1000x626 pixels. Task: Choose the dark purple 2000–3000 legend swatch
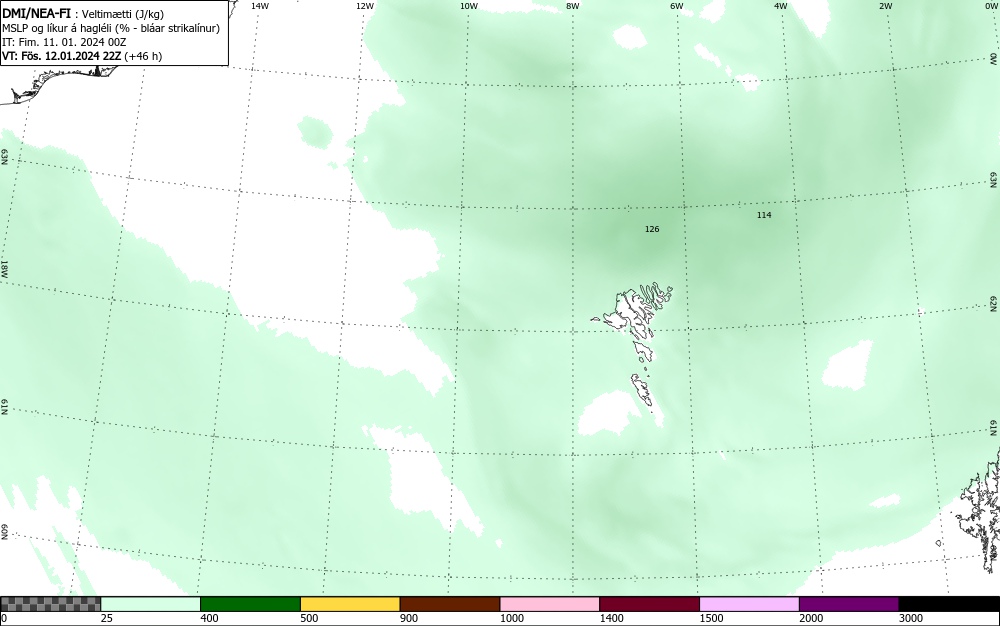coord(849,604)
